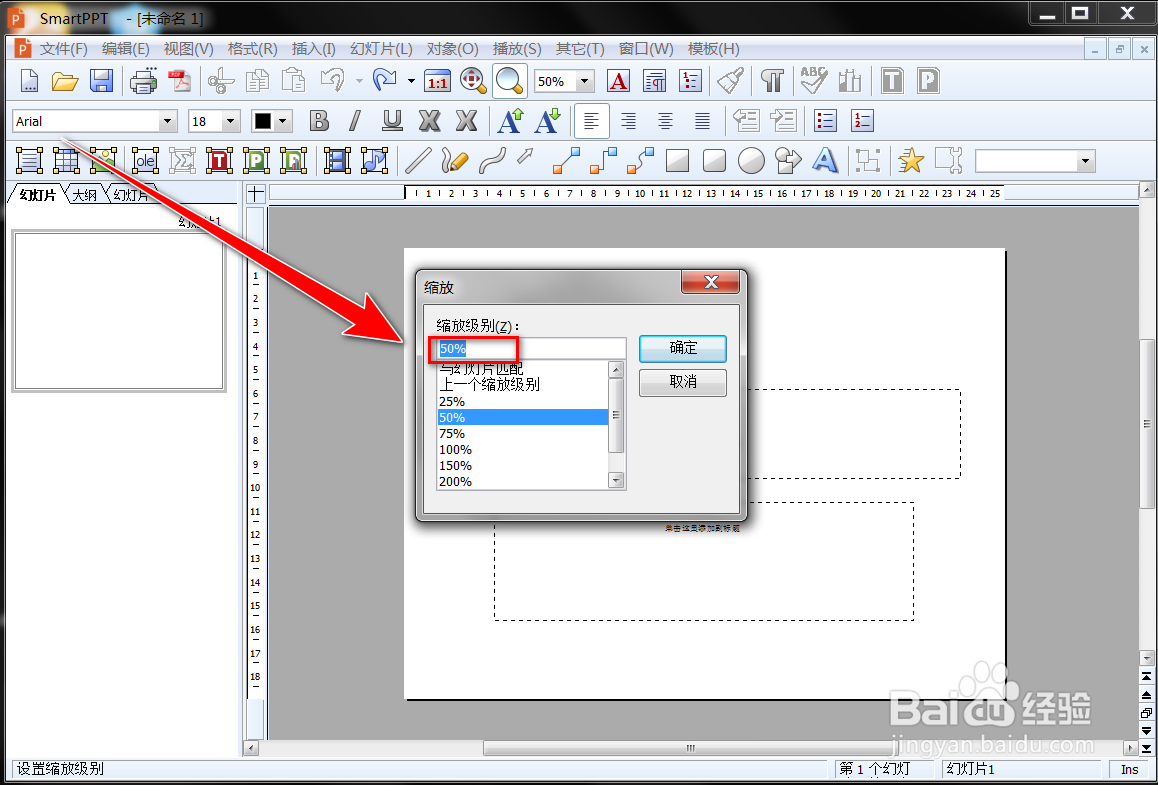Screen dimensions: 1158x785
Task: Show formatting marks pilcrow icon
Action: tap(772, 80)
